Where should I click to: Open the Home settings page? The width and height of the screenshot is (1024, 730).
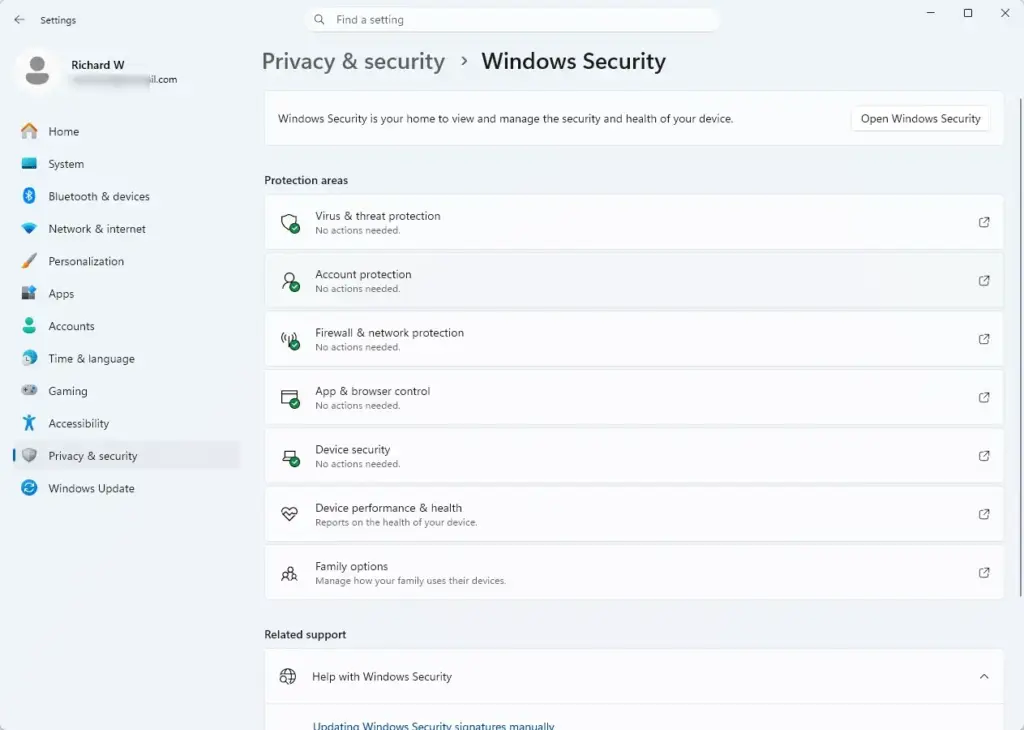(x=126, y=131)
